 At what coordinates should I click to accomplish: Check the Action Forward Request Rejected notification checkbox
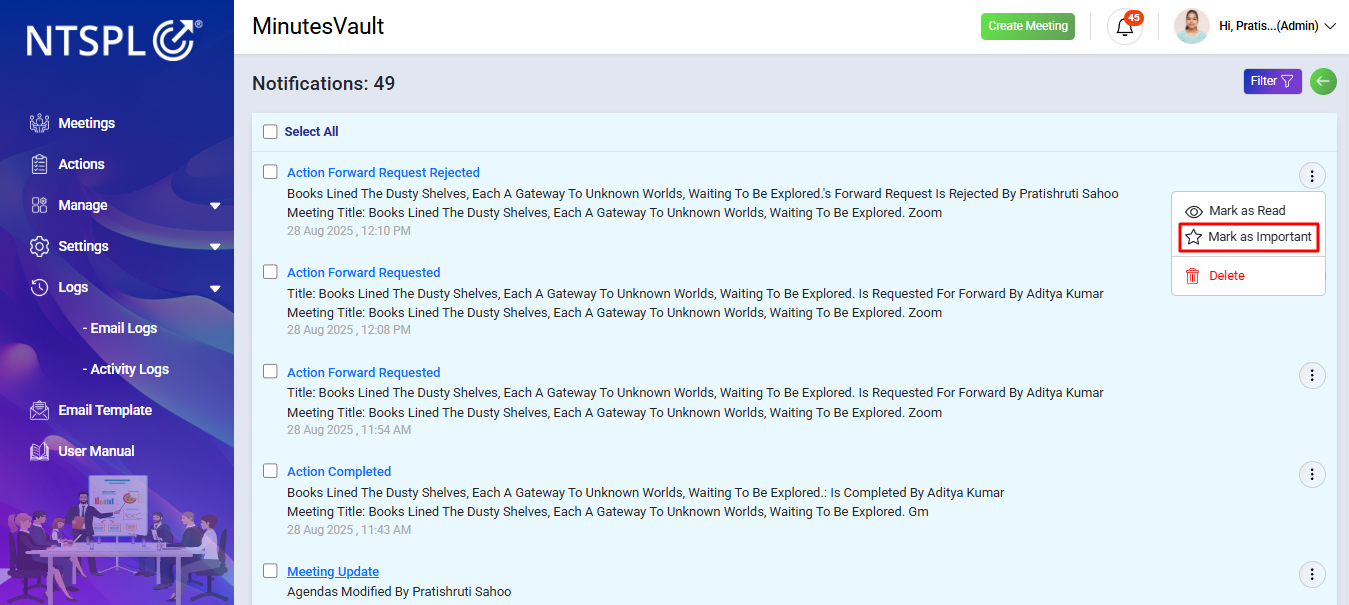click(x=270, y=172)
